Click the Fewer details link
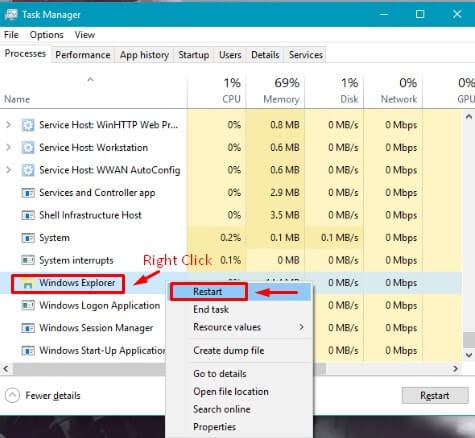 click(x=53, y=396)
